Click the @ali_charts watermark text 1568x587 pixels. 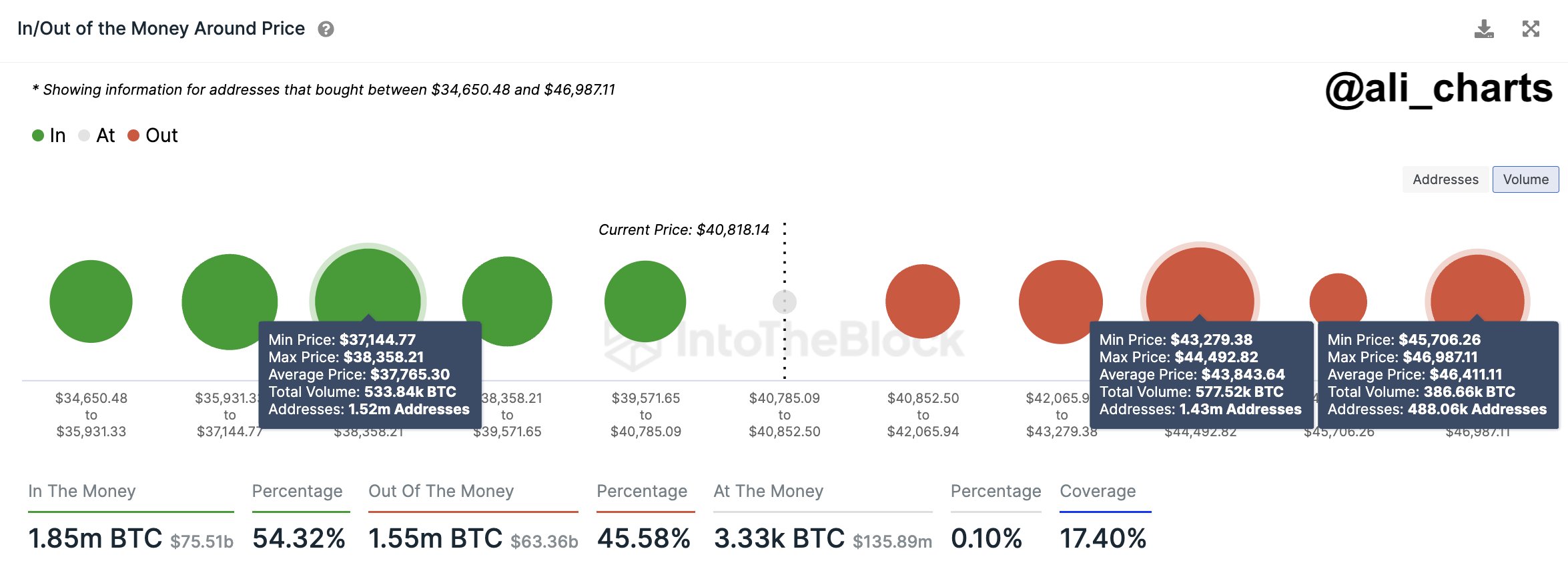[x=1439, y=89]
